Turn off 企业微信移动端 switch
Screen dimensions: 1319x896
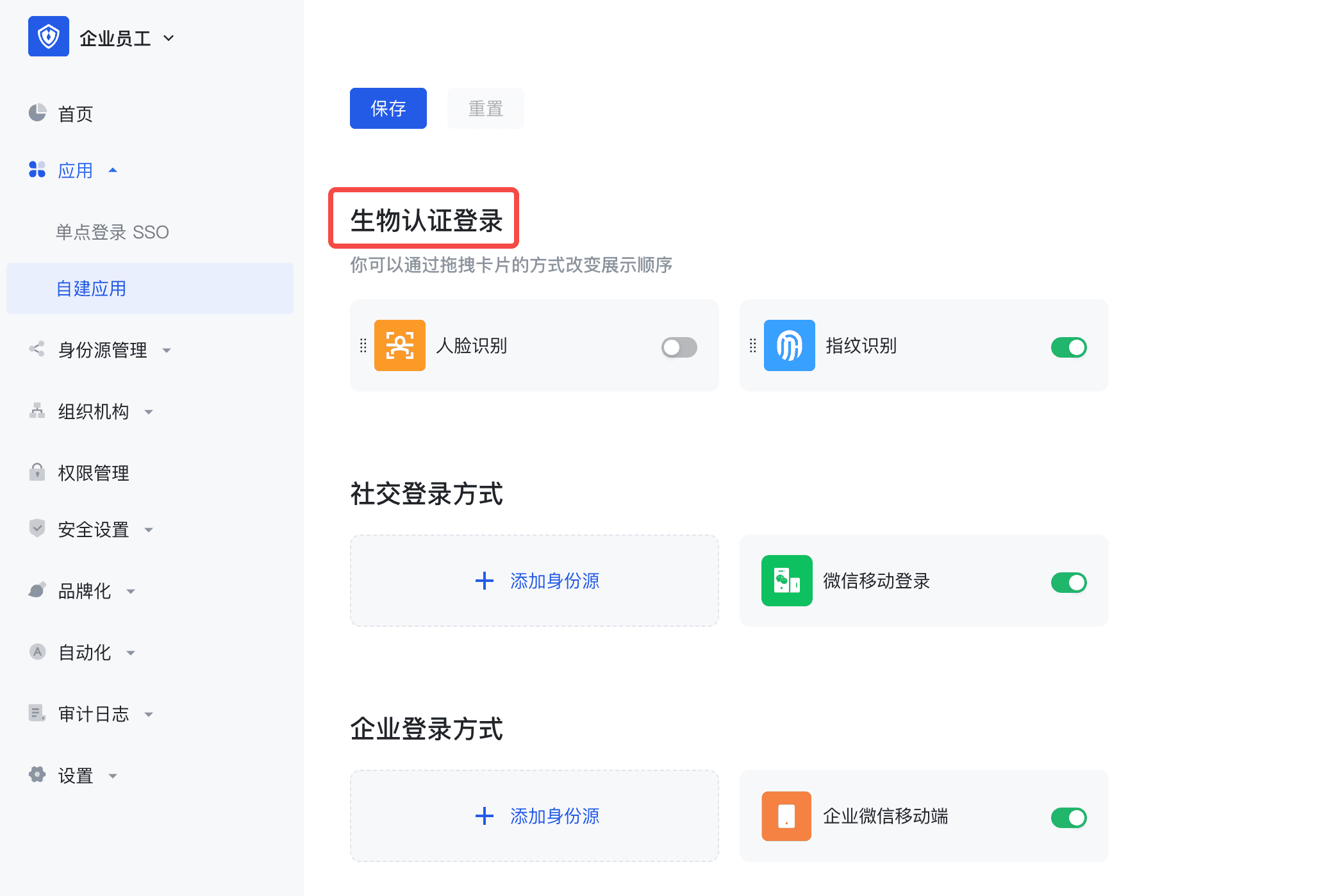pos(1068,818)
